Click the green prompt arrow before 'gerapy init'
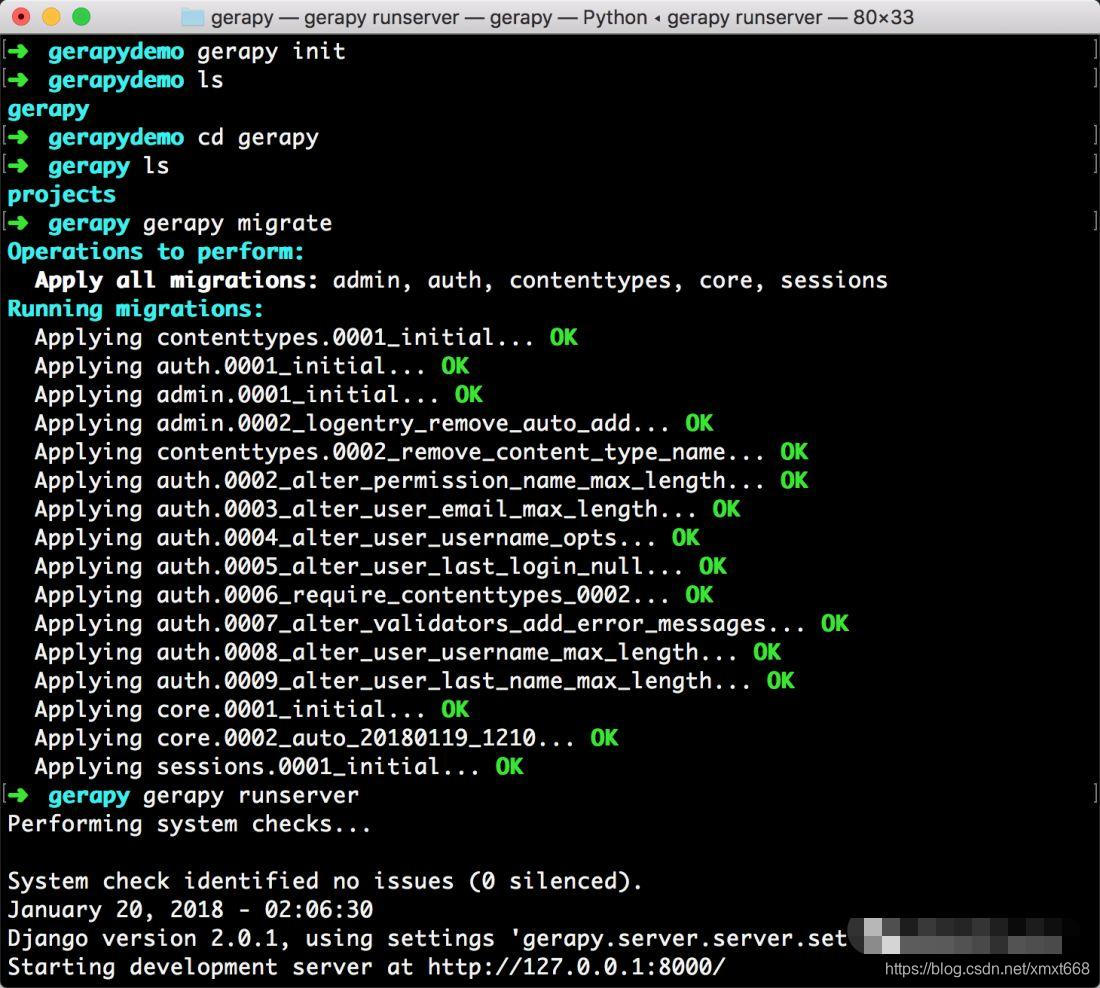The width and height of the screenshot is (1100, 988). point(18,51)
